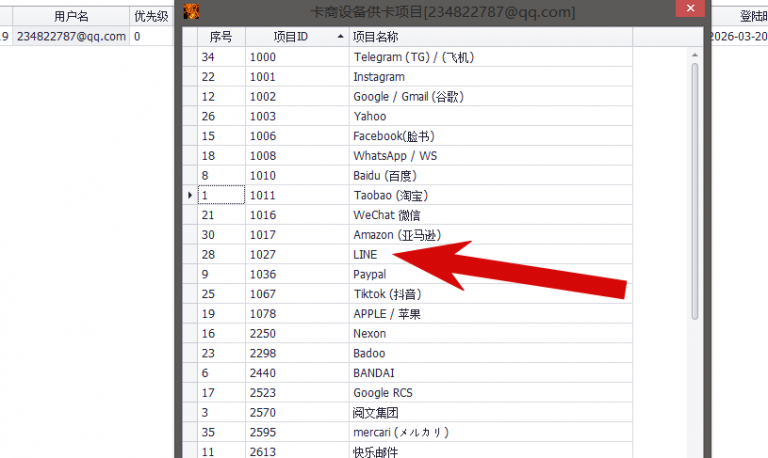Click project ID cell 1036

pos(297,274)
